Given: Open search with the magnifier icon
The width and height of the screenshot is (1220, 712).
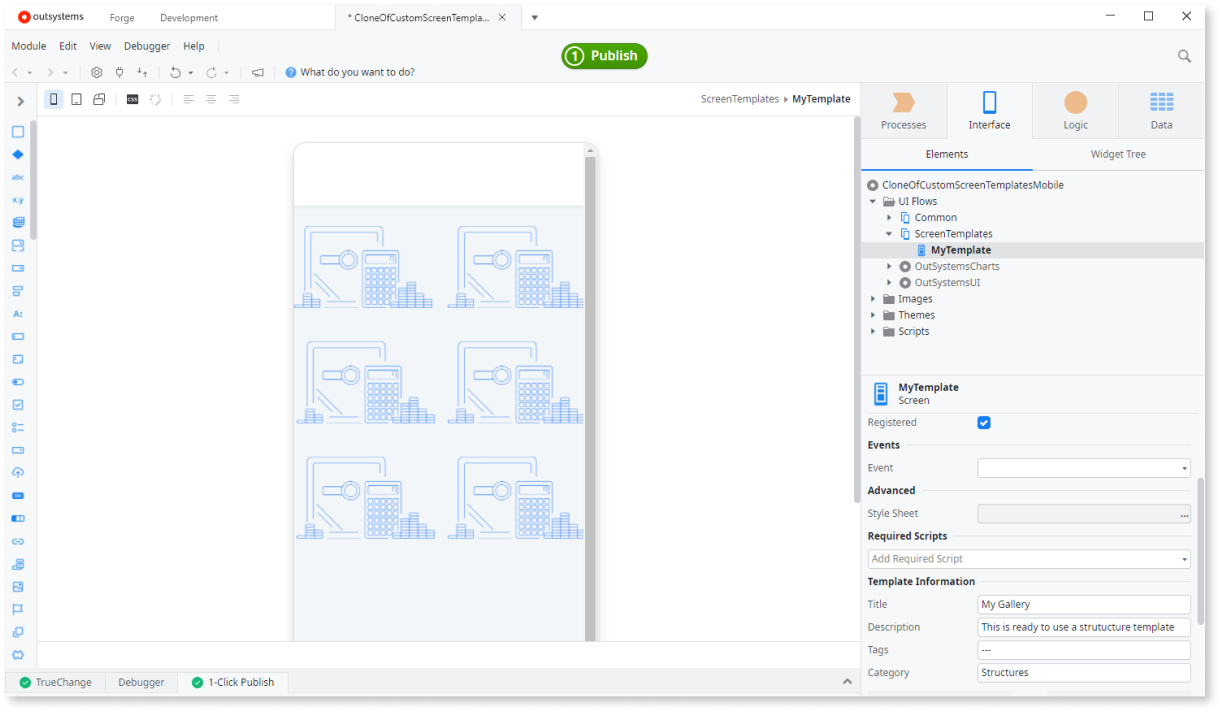Looking at the screenshot, I should [1184, 56].
